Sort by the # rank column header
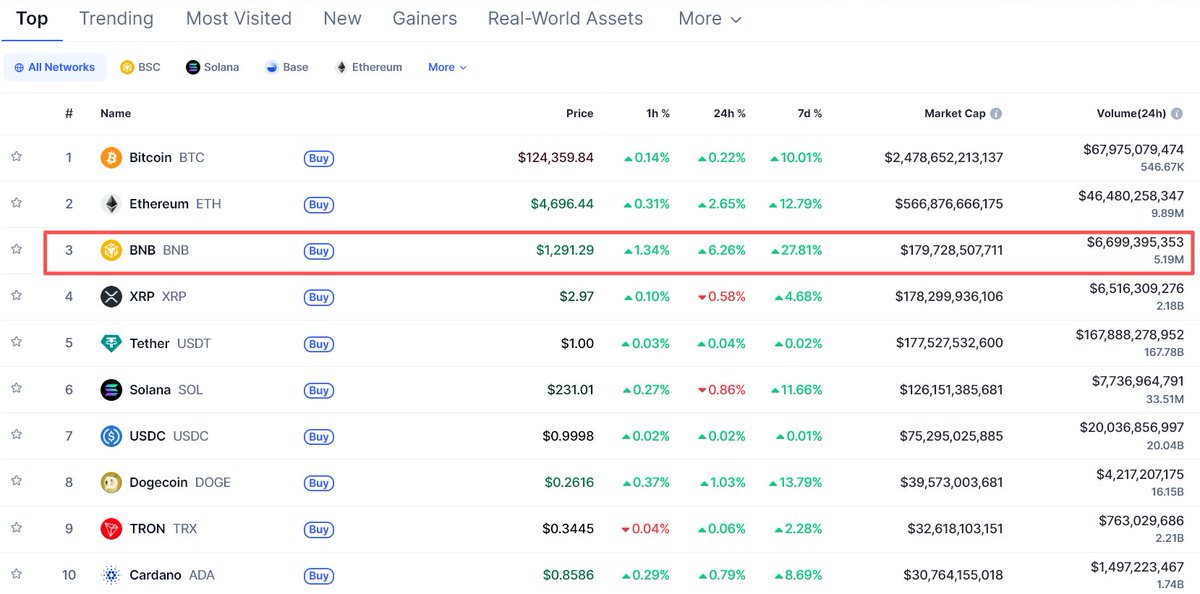Viewport: 1200px width, 594px height. 69,114
